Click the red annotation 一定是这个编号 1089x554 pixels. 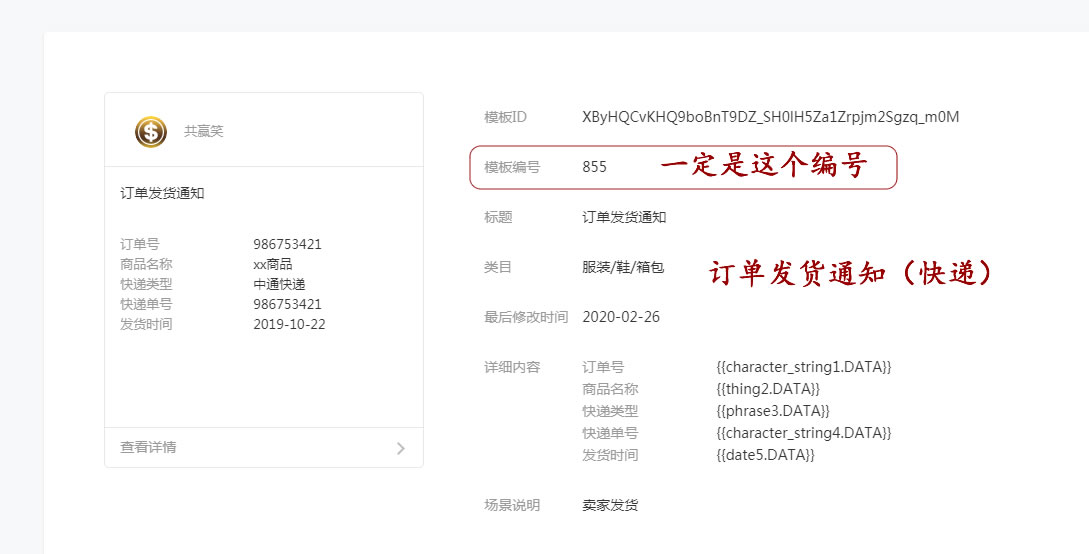pyautogui.click(x=763, y=166)
